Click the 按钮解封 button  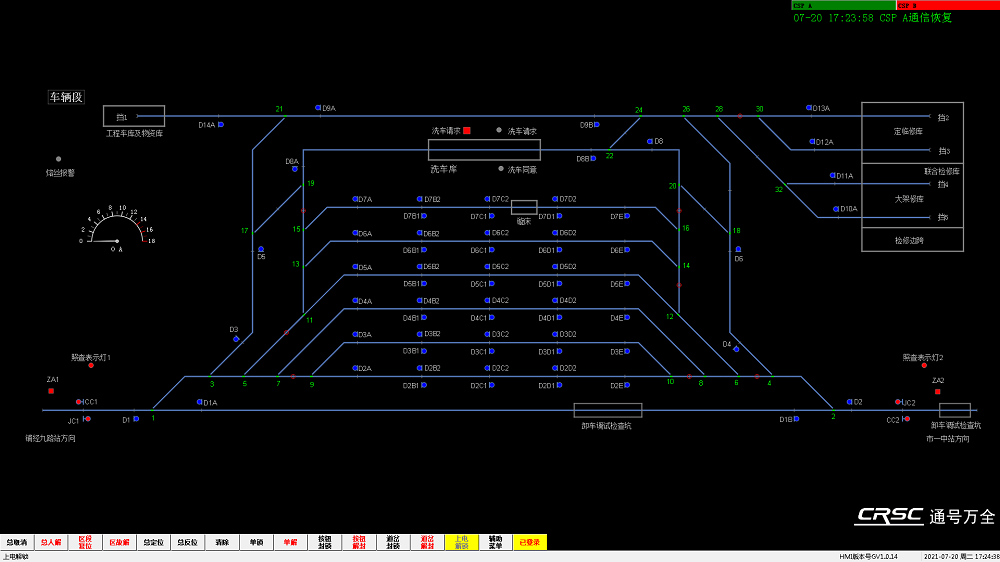point(359,542)
